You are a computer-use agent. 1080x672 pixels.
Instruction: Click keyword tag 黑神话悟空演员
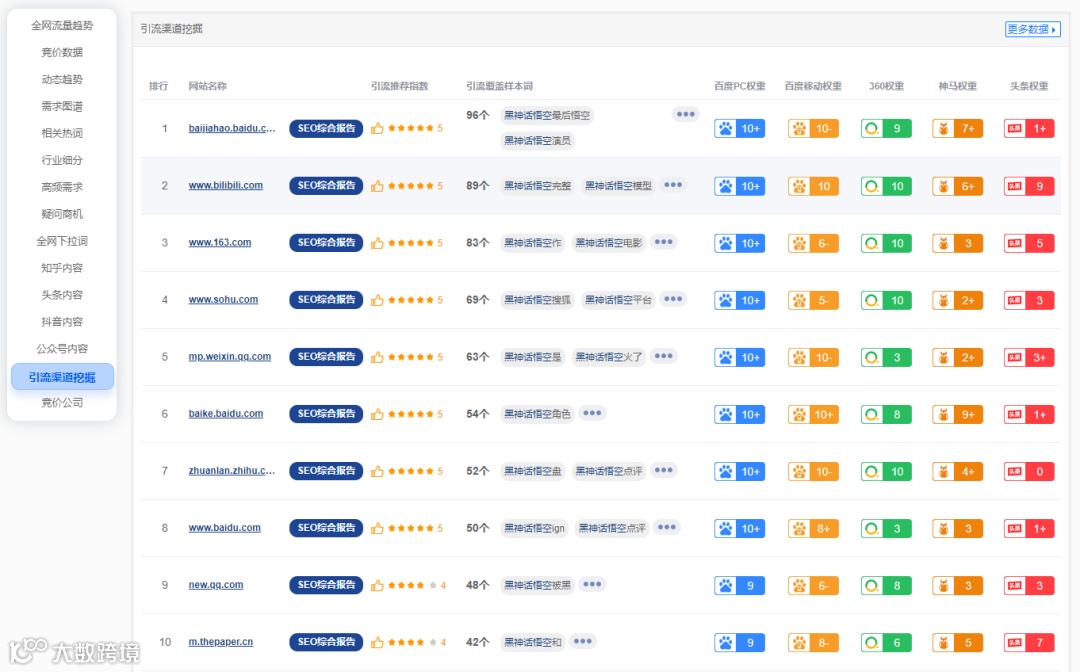pos(537,140)
